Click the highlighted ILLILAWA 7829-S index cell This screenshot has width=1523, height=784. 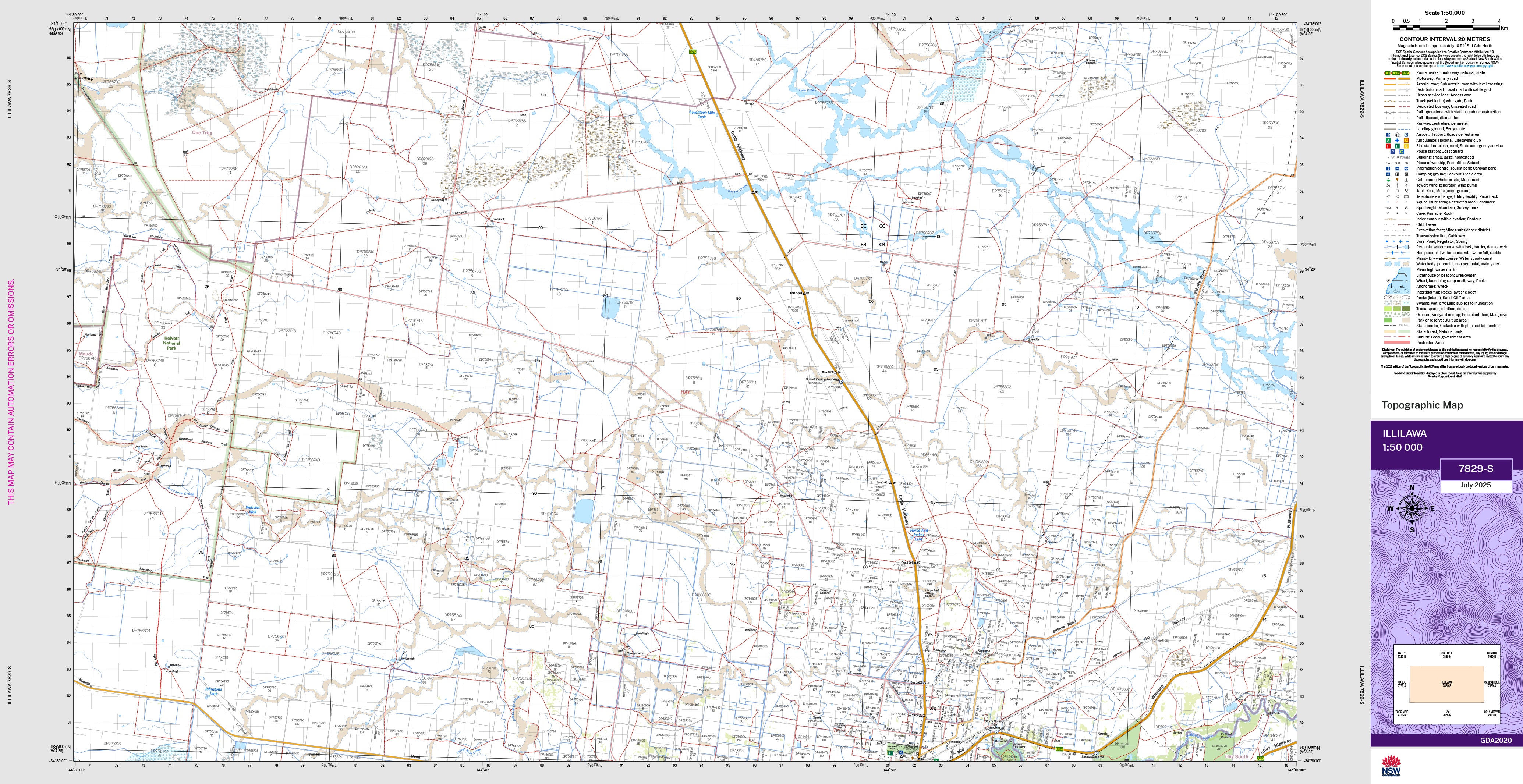1447,684
